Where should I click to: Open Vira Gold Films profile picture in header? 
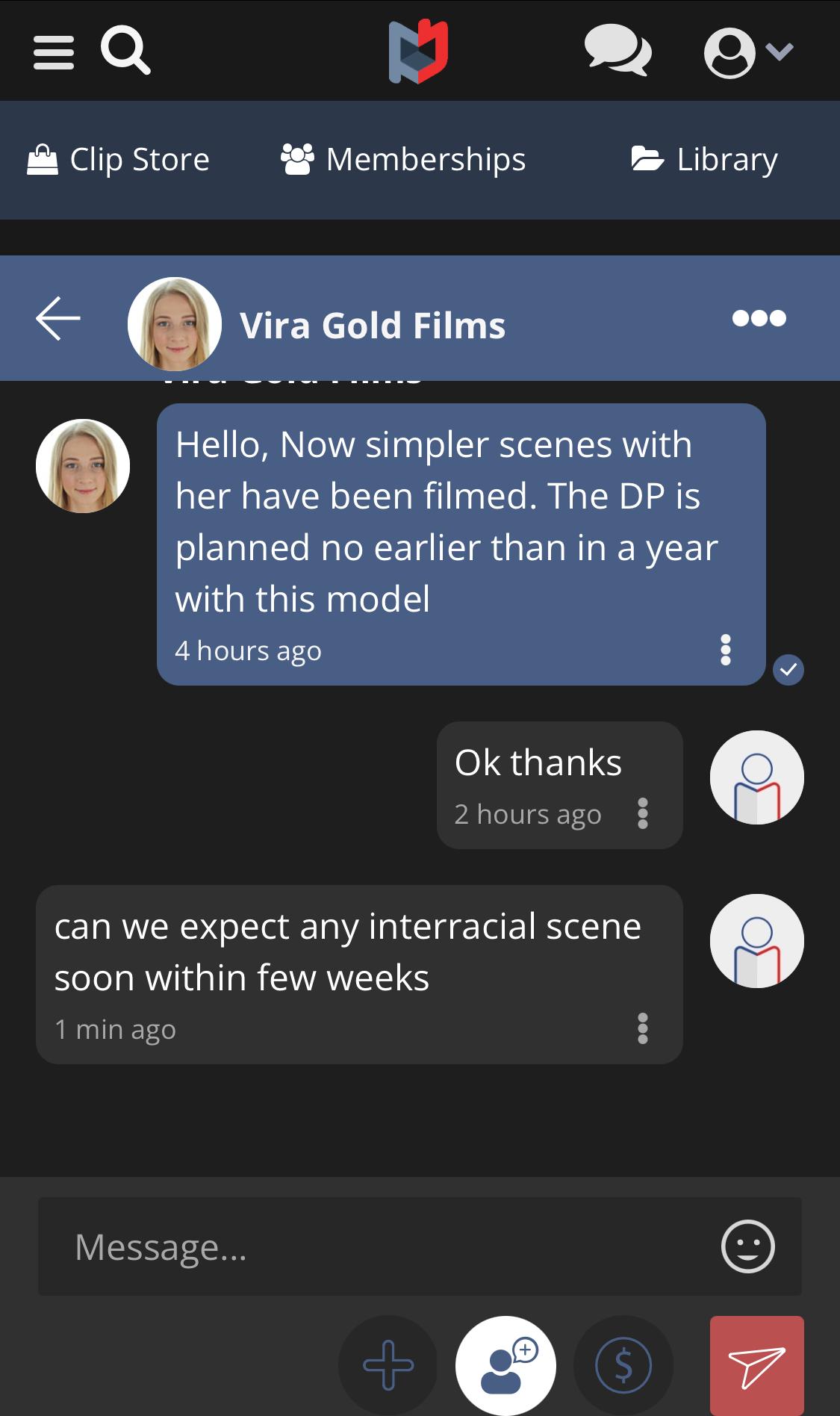175,324
